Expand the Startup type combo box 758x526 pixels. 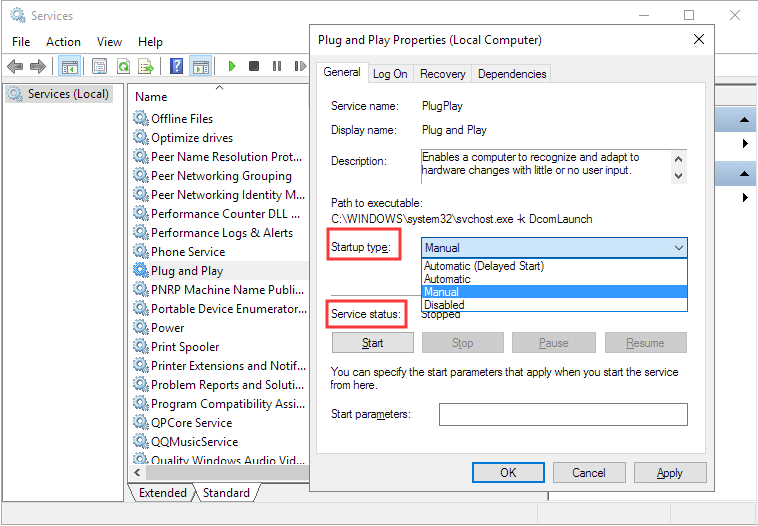coord(679,247)
